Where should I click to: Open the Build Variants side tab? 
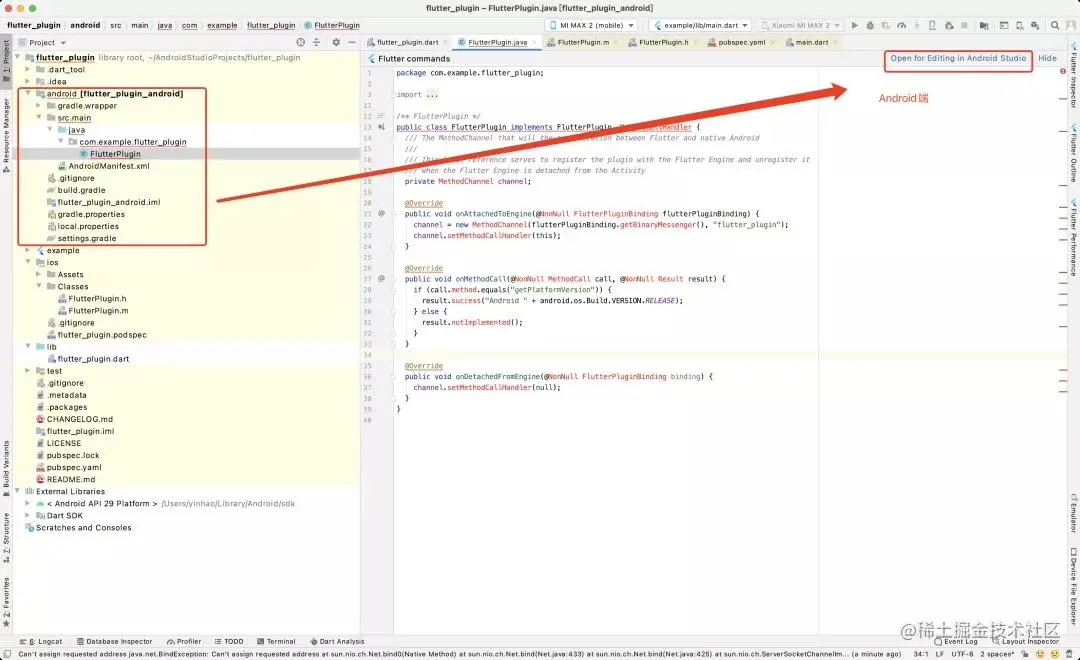[x=6, y=468]
